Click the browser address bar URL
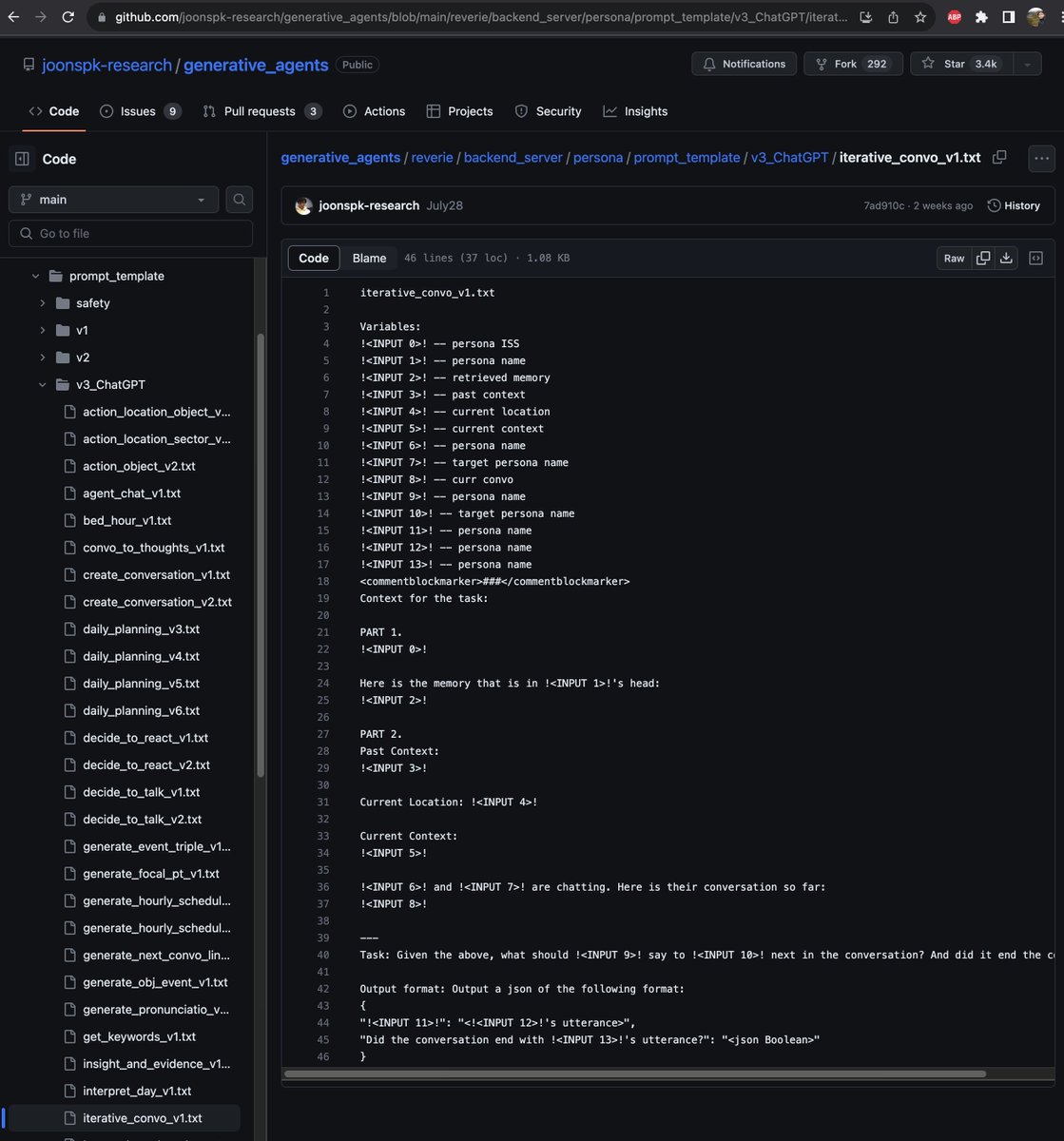 click(480, 17)
